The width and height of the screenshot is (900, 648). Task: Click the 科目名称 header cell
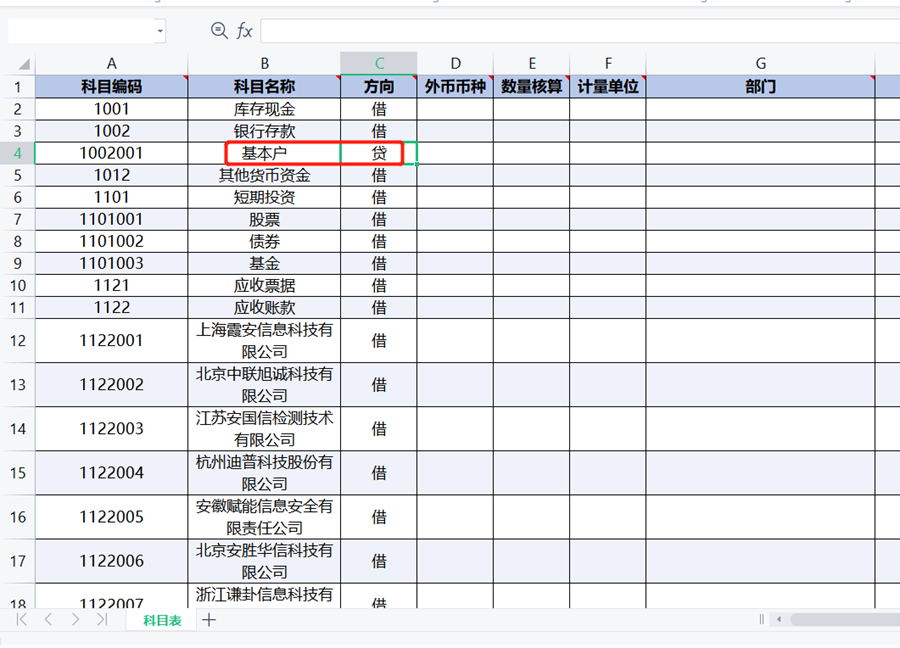coord(264,87)
